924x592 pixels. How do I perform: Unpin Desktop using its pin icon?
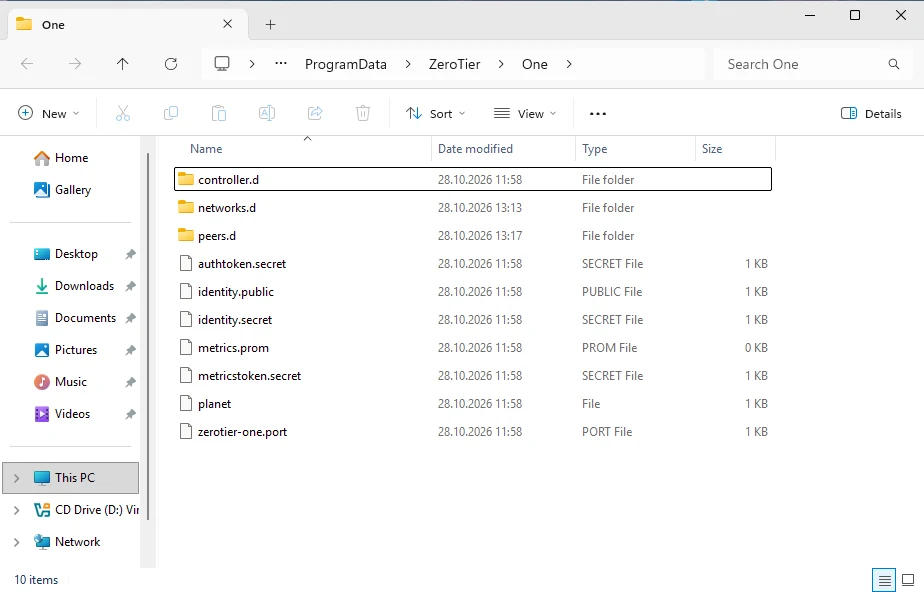click(x=130, y=254)
